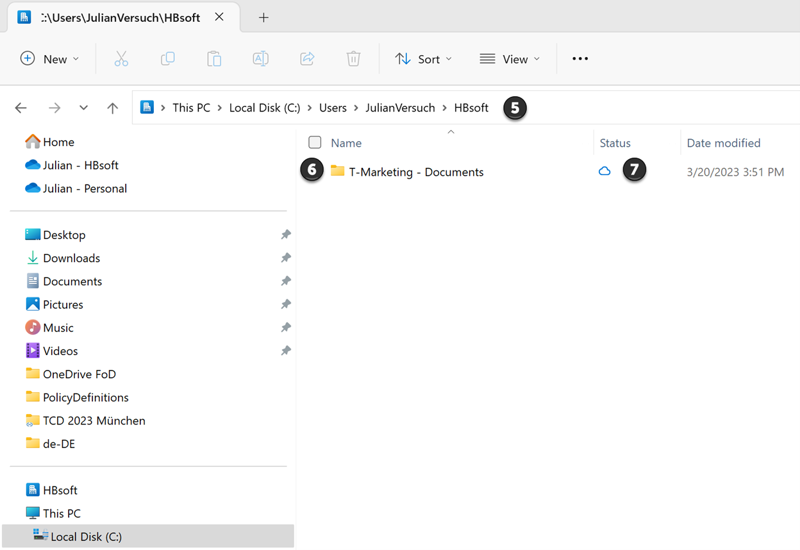Navigate to Users in breadcrumb path
The height and width of the screenshot is (550, 800).
point(332,108)
